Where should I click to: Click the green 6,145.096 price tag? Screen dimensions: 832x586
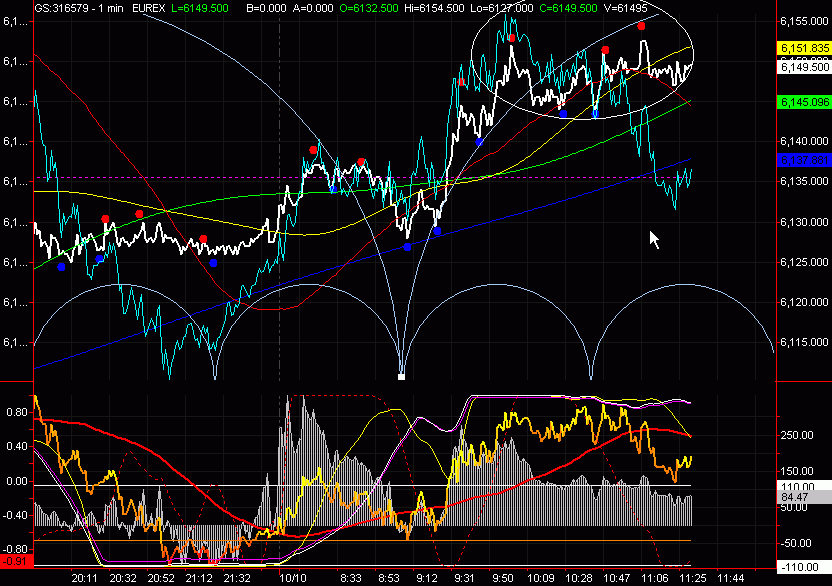(803, 102)
